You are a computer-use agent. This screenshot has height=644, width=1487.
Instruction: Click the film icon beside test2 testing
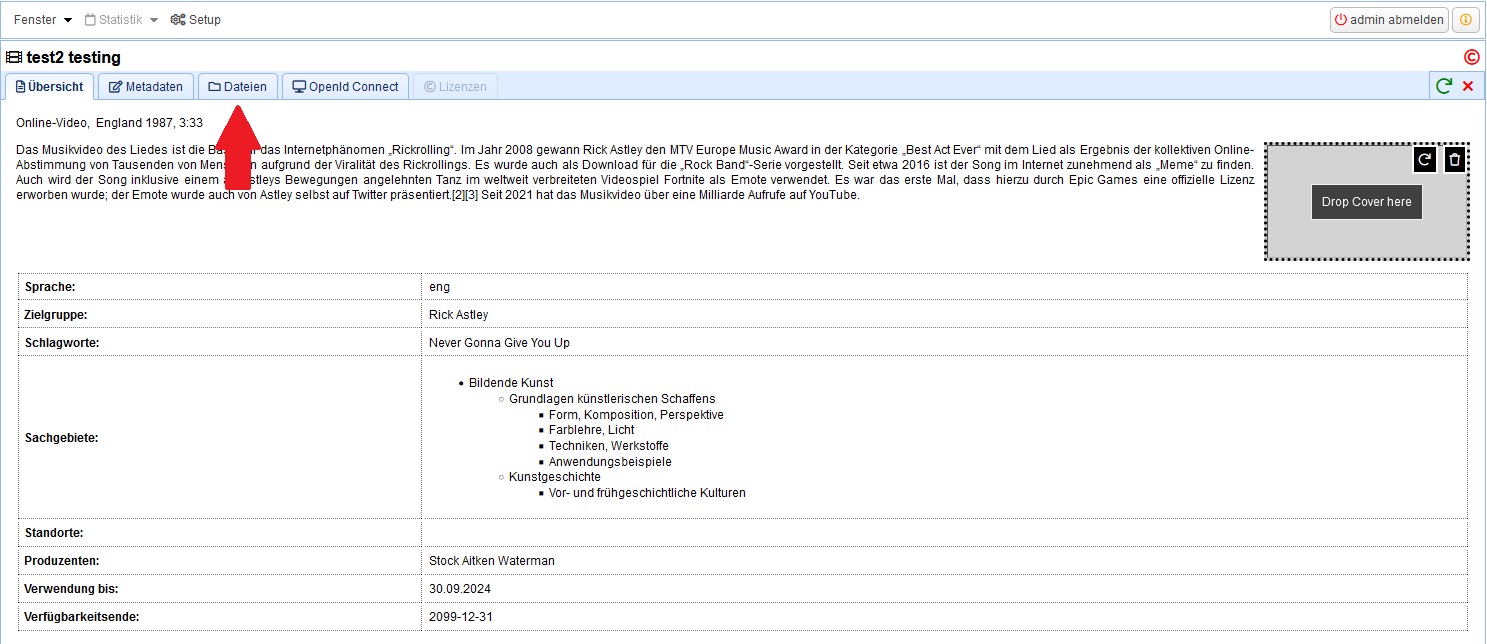click(x=14, y=58)
